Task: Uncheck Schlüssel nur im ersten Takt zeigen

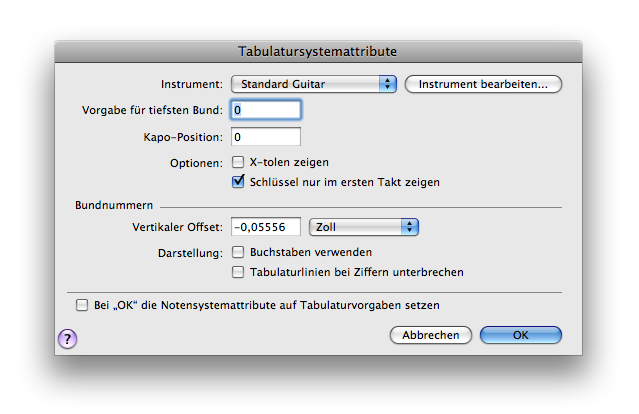Action: click(x=239, y=182)
